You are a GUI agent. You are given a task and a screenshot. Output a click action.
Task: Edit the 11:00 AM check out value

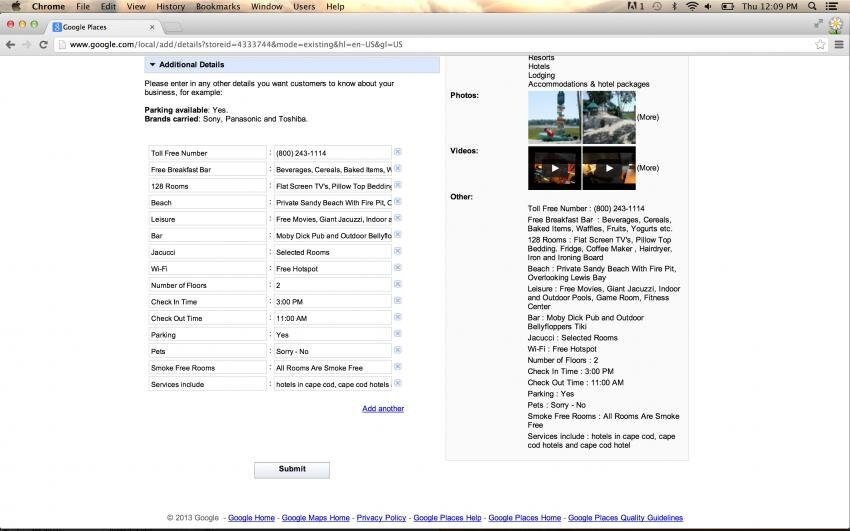[x=332, y=318]
